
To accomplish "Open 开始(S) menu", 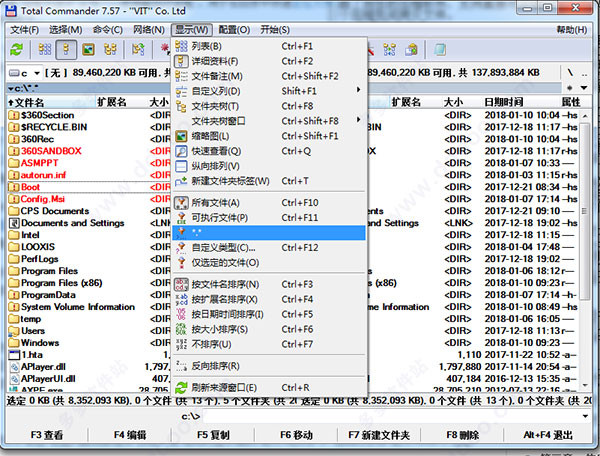I will click(x=275, y=30).
